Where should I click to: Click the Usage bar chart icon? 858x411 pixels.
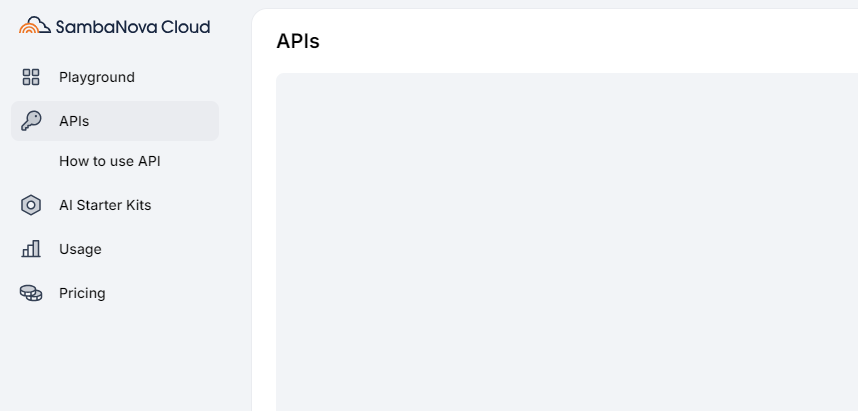31,249
